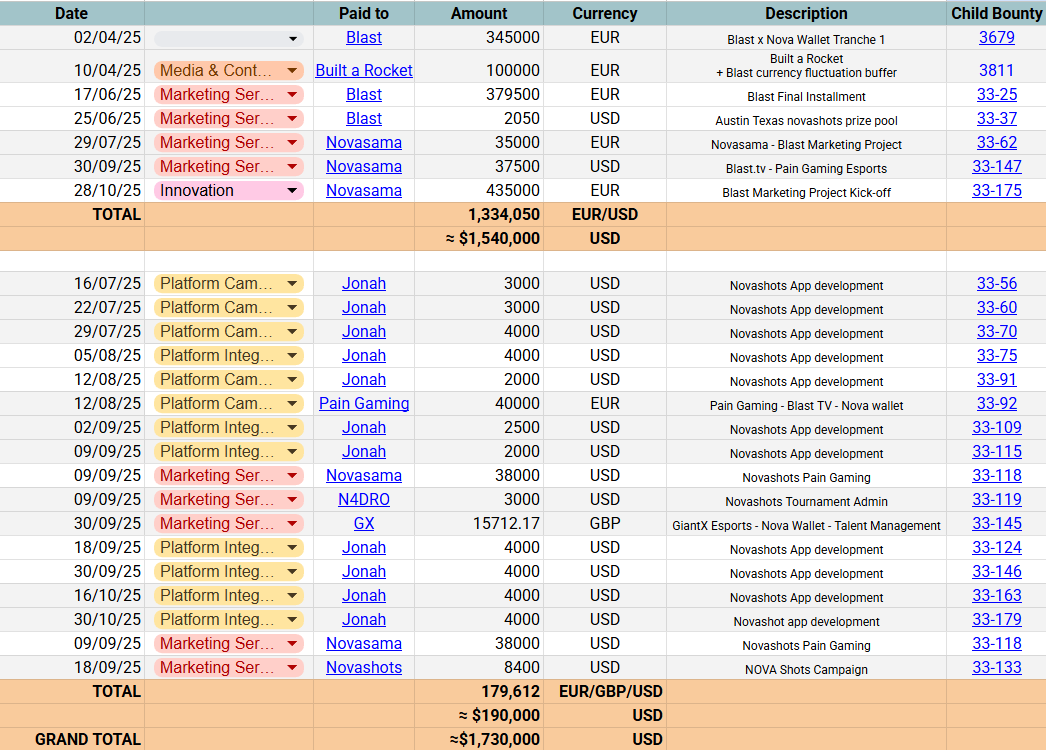Select the 28/10/25 date cell
The image size is (1046, 750).
point(72,190)
